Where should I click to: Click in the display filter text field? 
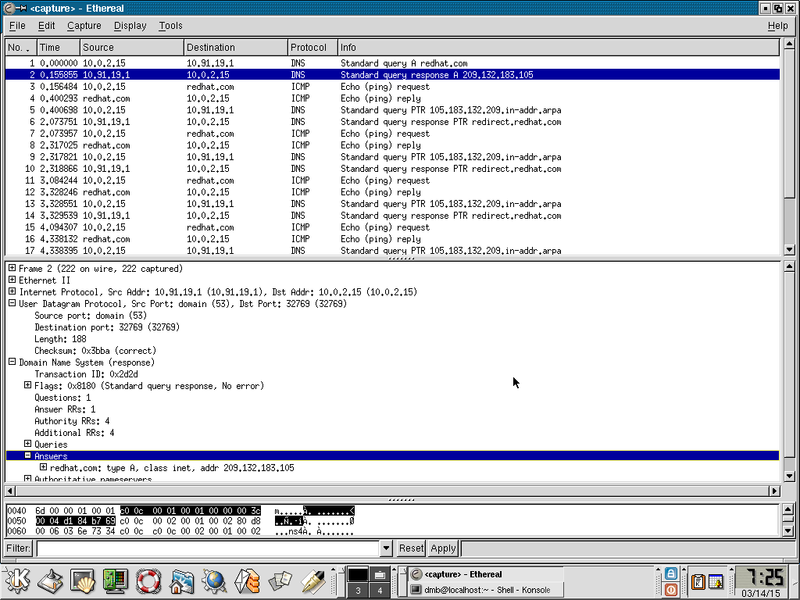pyautogui.click(x=208, y=548)
